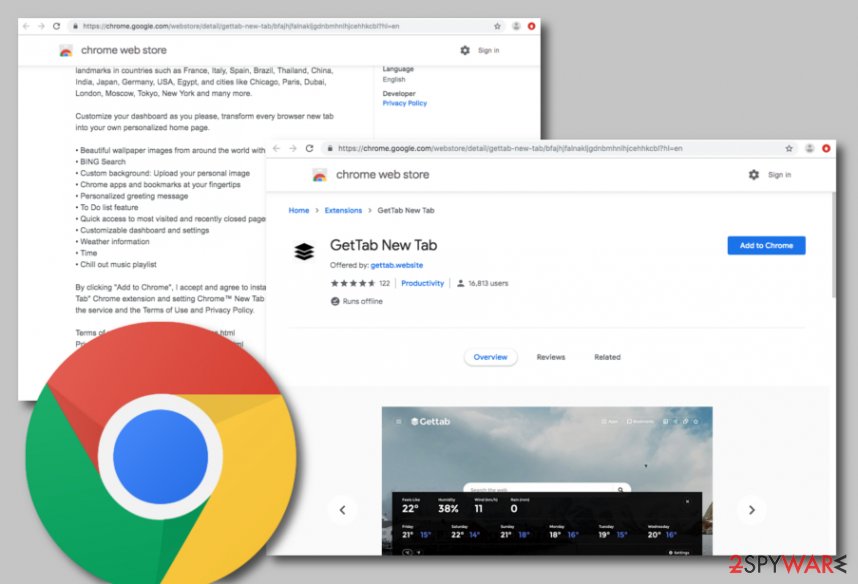Click the users icon beside 16,813 users
The width and height of the screenshot is (858, 584).
point(461,283)
